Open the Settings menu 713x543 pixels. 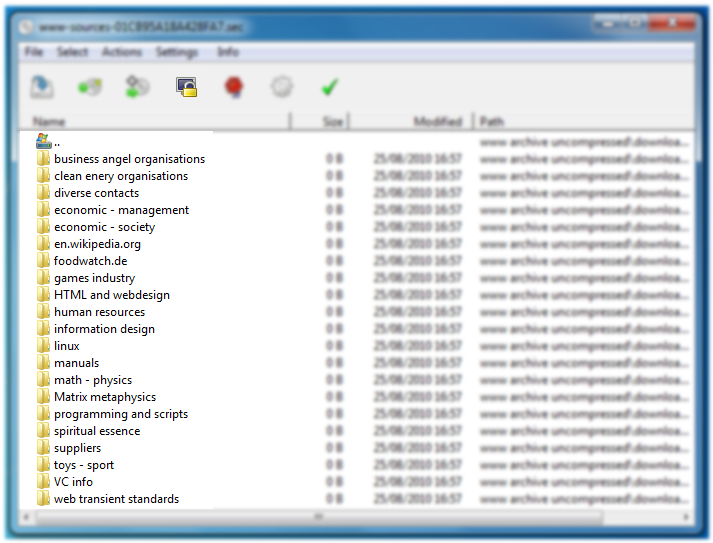pos(177,52)
